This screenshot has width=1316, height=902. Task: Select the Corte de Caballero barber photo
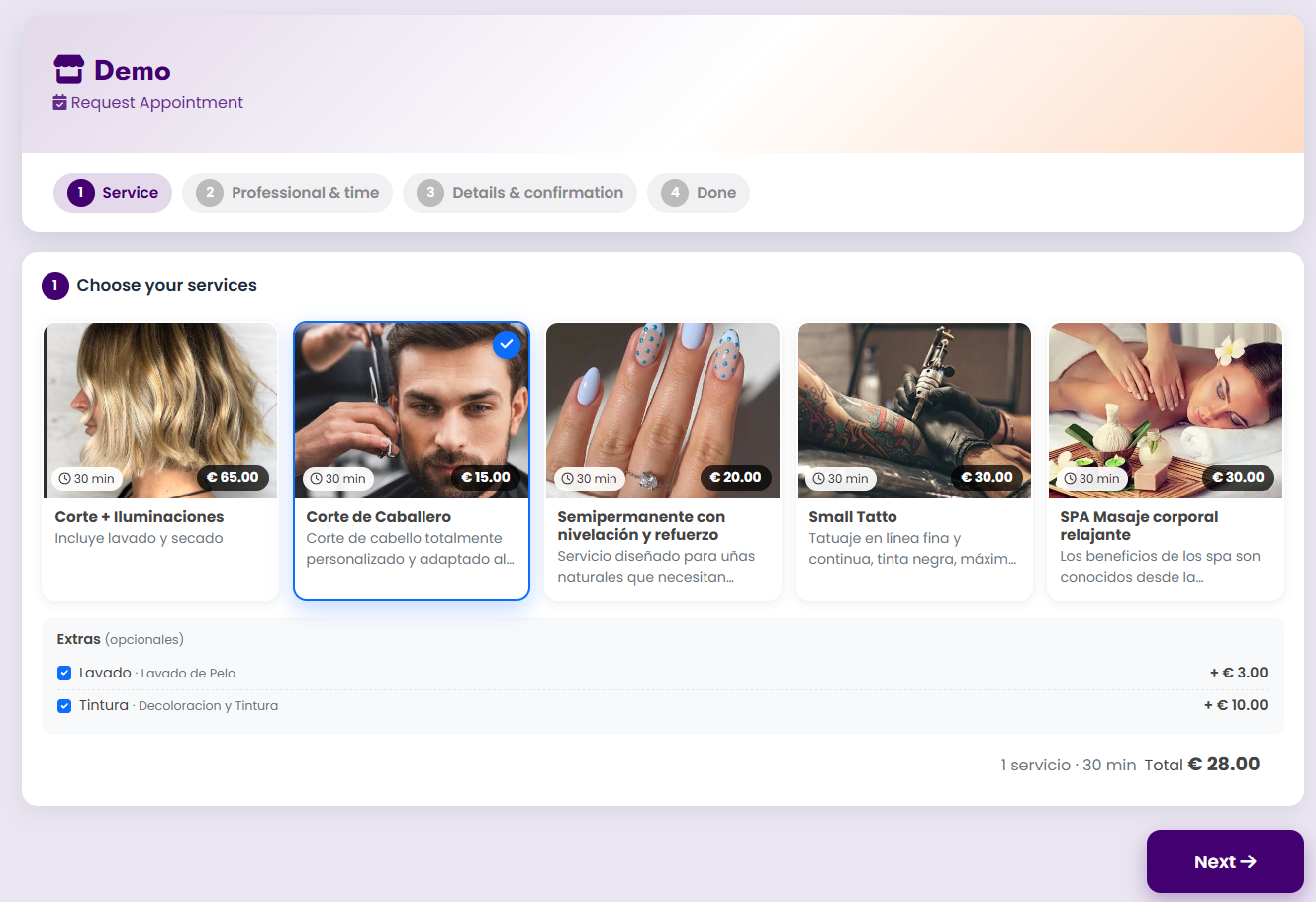click(412, 411)
